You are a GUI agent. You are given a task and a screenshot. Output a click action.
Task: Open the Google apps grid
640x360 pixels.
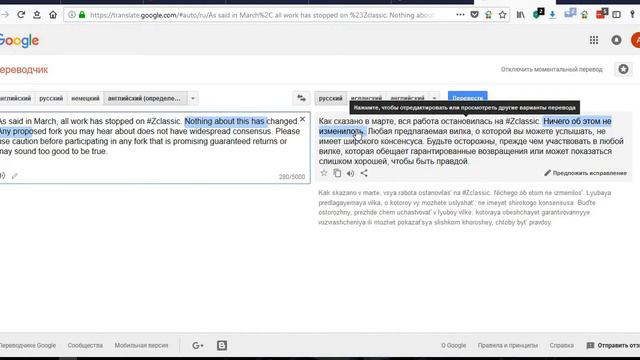tap(594, 40)
